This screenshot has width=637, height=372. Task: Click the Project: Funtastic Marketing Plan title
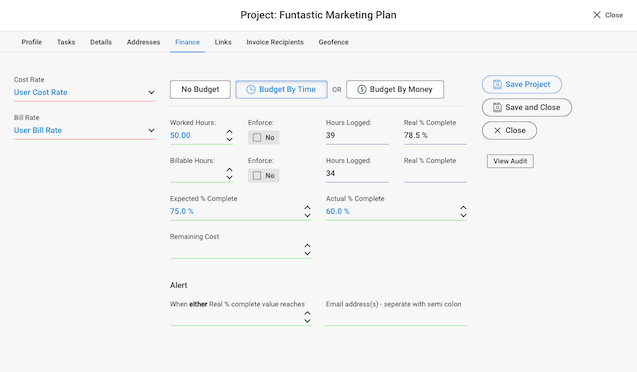318,15
